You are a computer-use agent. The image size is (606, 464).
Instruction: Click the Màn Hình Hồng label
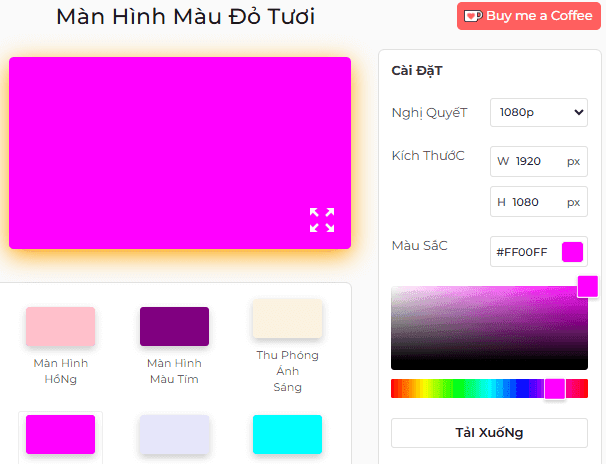click(x=61, y=371)
